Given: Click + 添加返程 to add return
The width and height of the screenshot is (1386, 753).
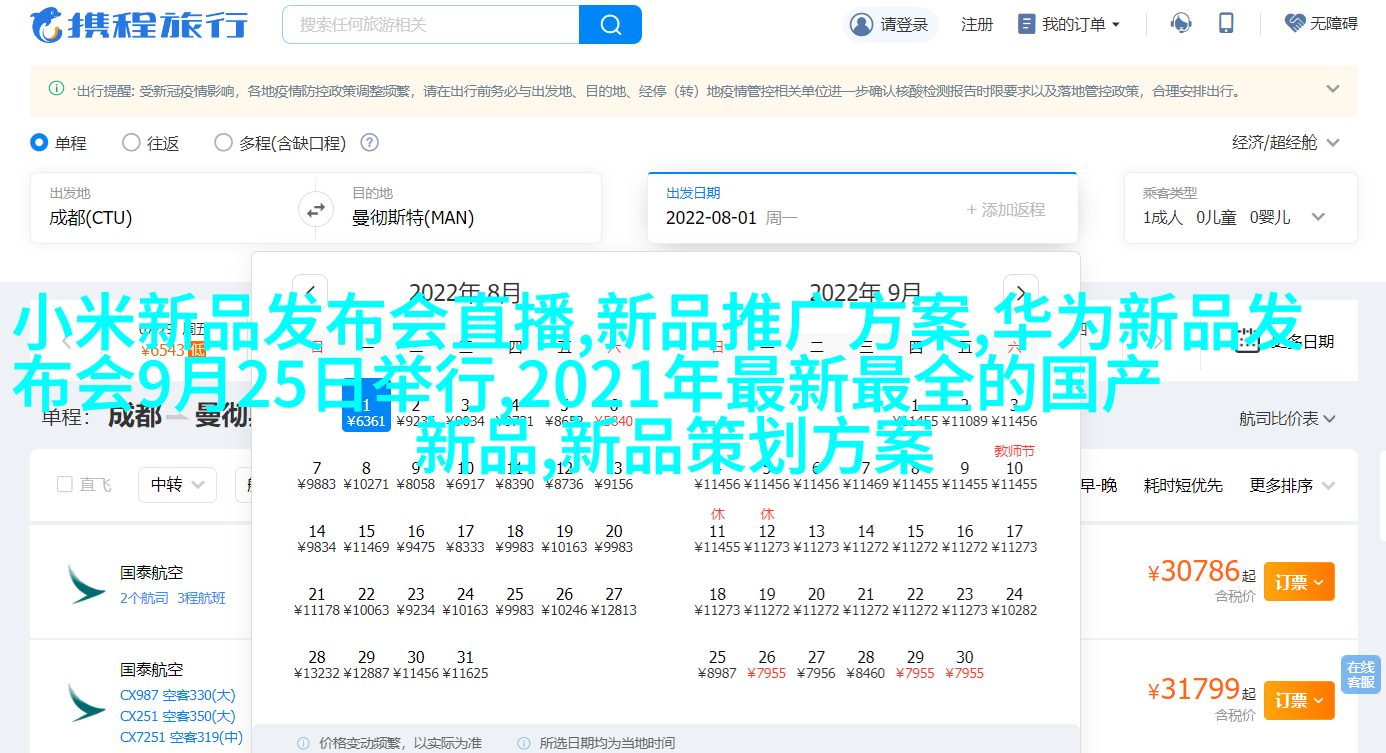Looking at the screenshot, I should pos(1005,209).
